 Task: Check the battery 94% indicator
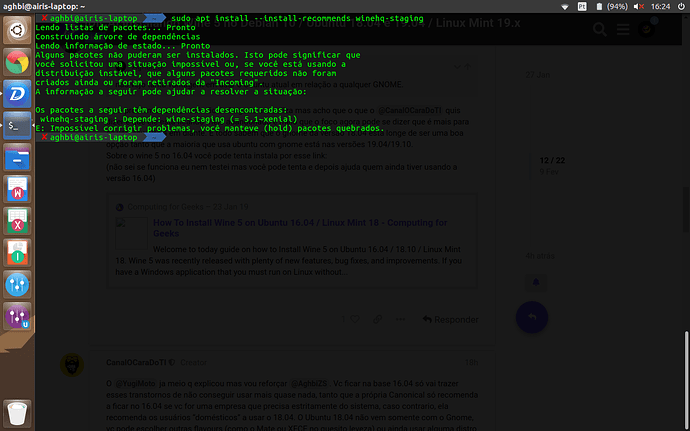[612, 7]
